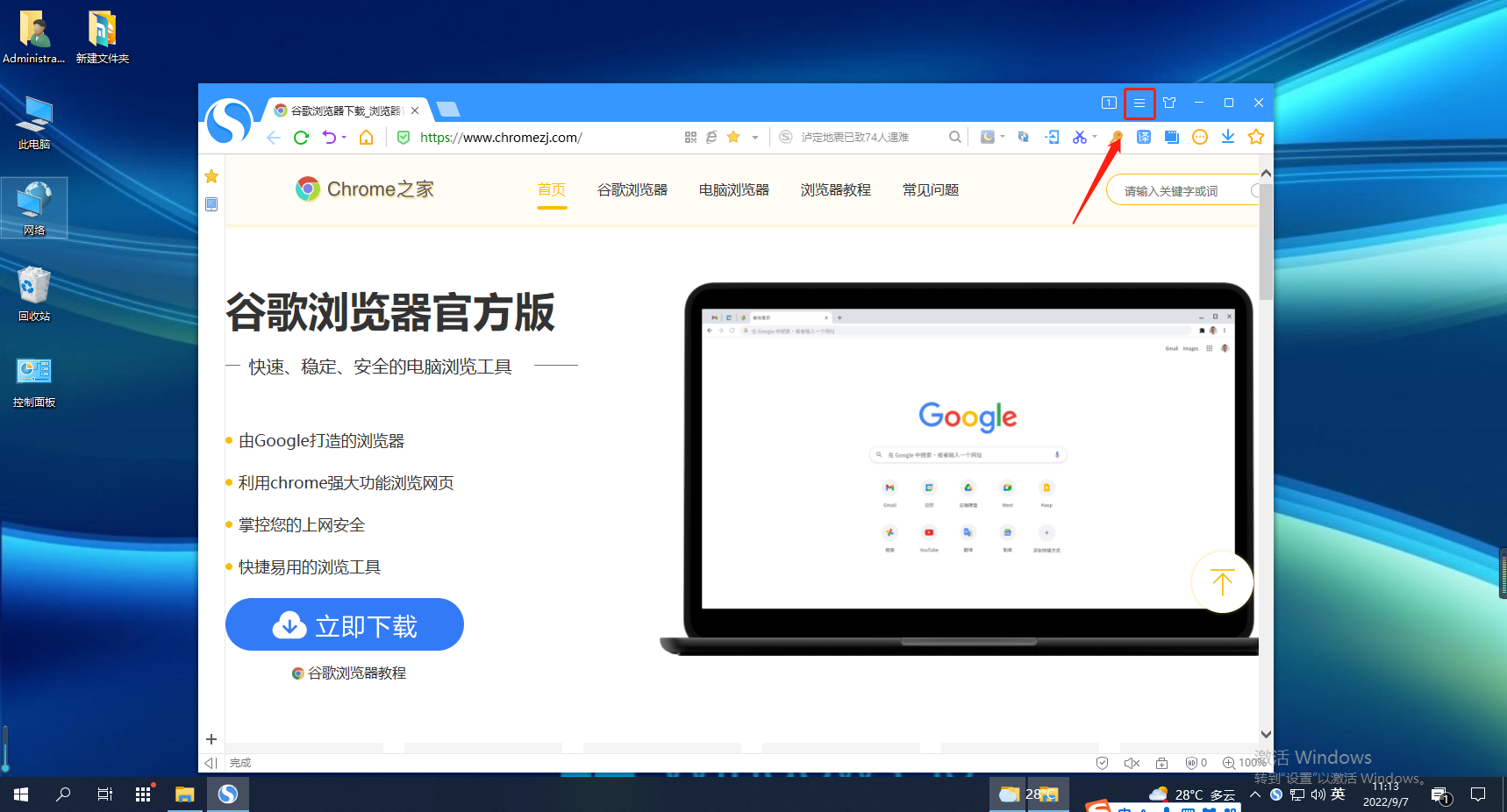Viewport: 1507px width, 812px height.
Task: Reload the page with the green refresh icon
Action: pos(301,138)
